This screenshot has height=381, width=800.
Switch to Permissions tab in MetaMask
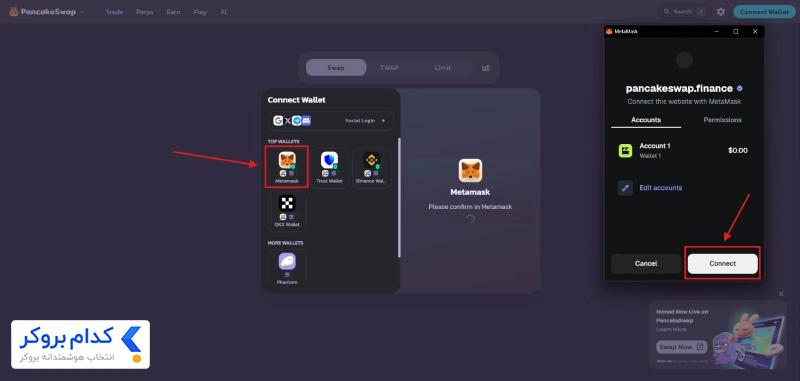point(722,120)
